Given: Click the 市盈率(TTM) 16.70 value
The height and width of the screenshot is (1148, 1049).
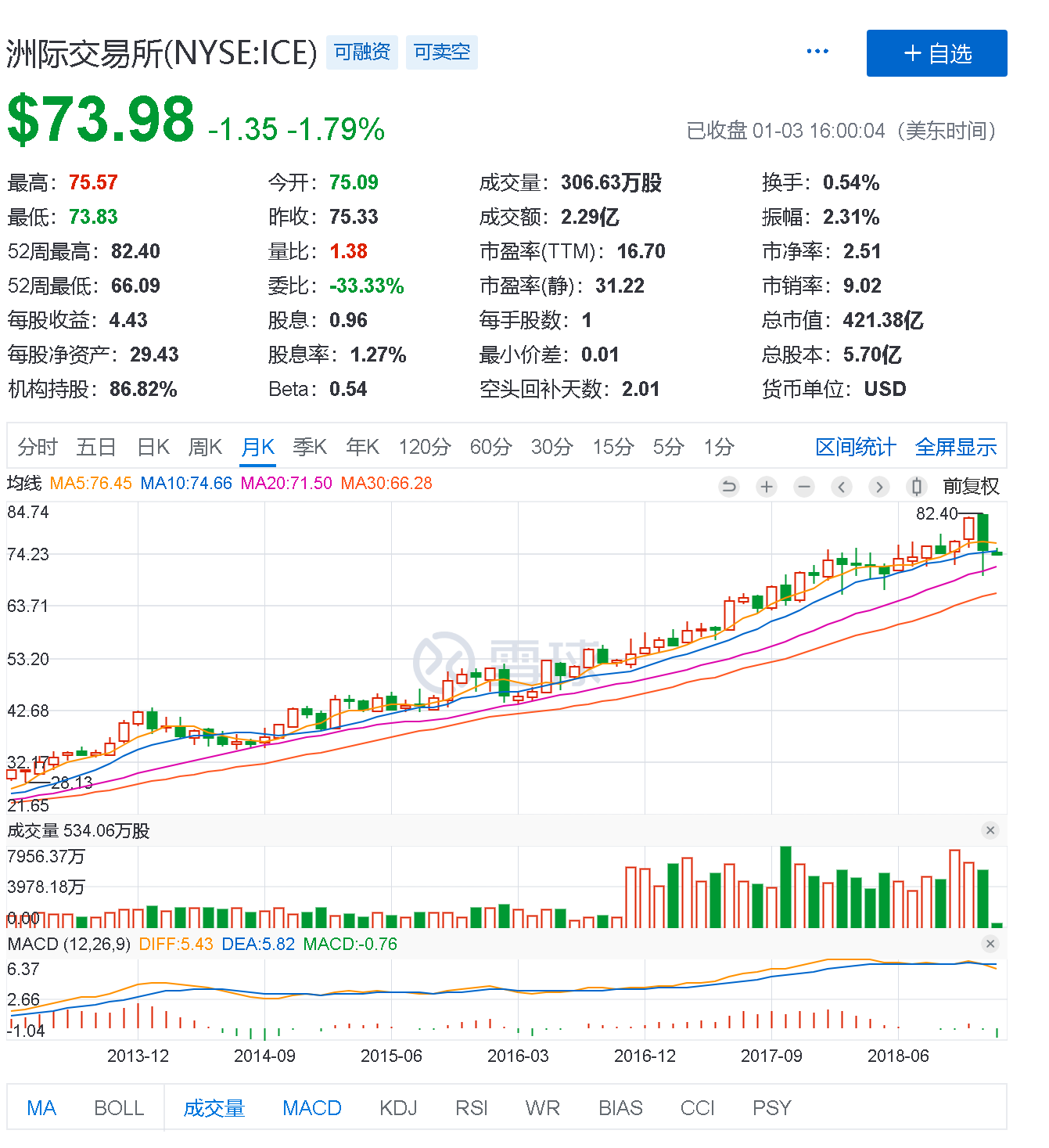Looking at the screenshot, I should click(641, 251).
